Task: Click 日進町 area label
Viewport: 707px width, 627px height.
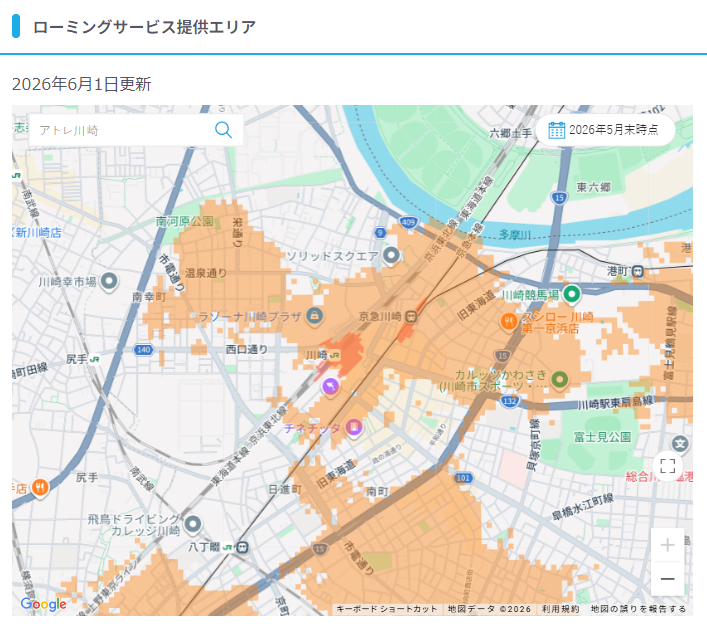Action: pos(285,490)
